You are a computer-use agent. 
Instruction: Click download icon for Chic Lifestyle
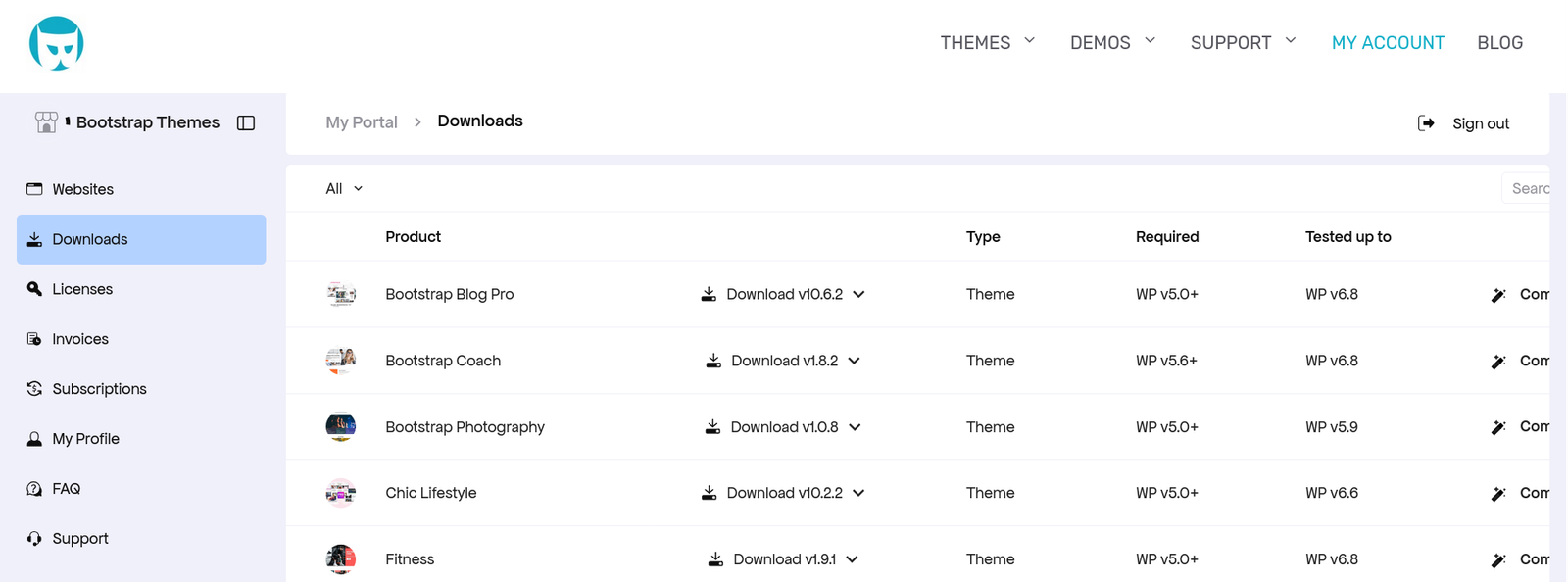coord(709,493)
